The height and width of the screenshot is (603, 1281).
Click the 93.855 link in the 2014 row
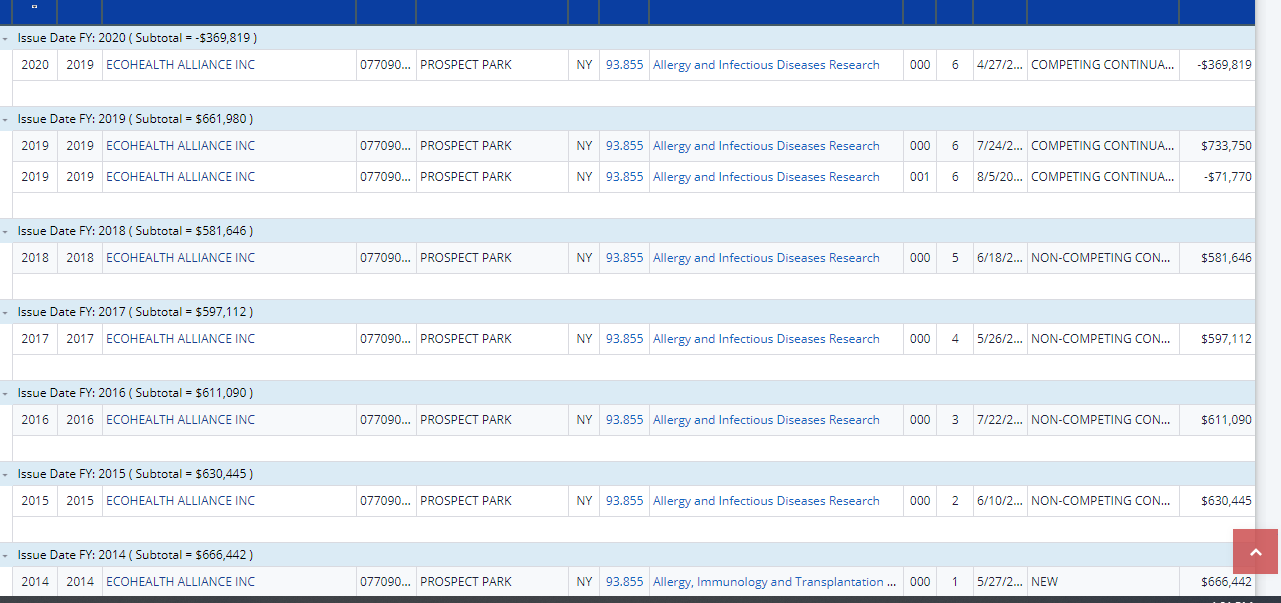coord(625,582)
